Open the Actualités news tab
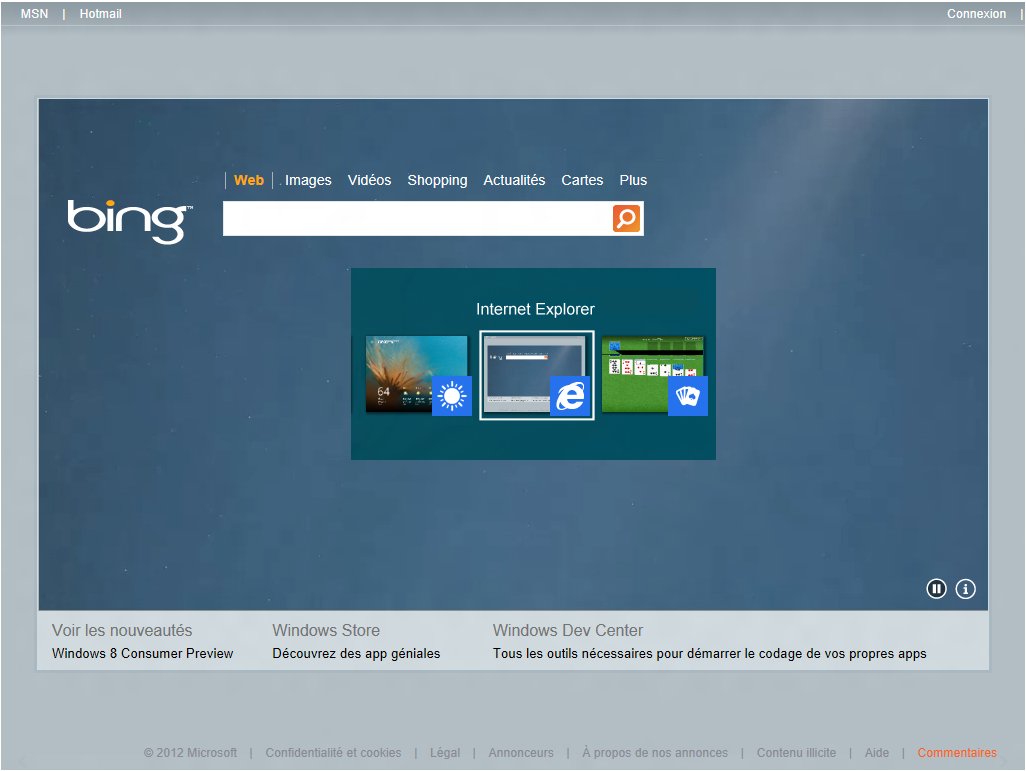Viewport: 1026px width, 771px height. [514, 180]
